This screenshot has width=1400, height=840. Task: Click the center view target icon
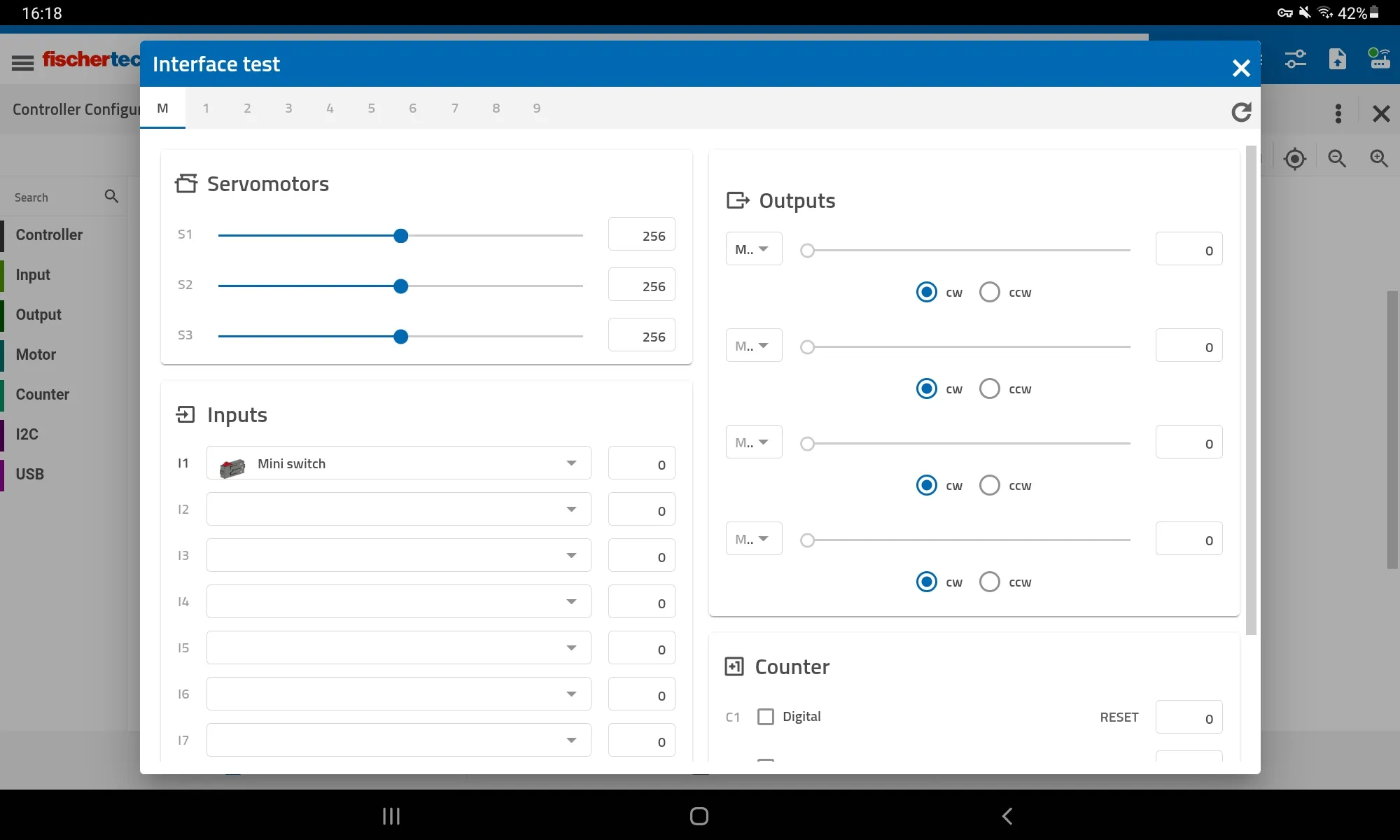pos(1295,159)
